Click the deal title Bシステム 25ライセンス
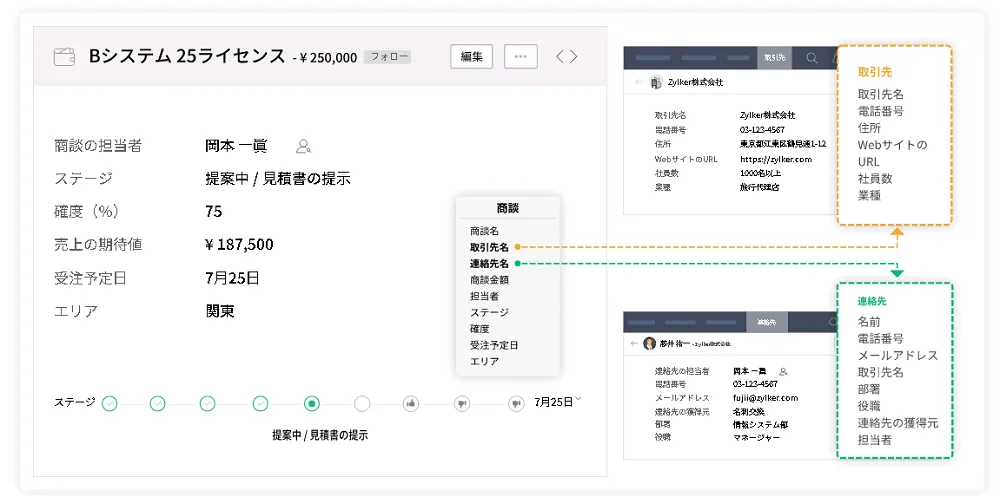This screenshot has height=500, width=1000. (187, 56)
